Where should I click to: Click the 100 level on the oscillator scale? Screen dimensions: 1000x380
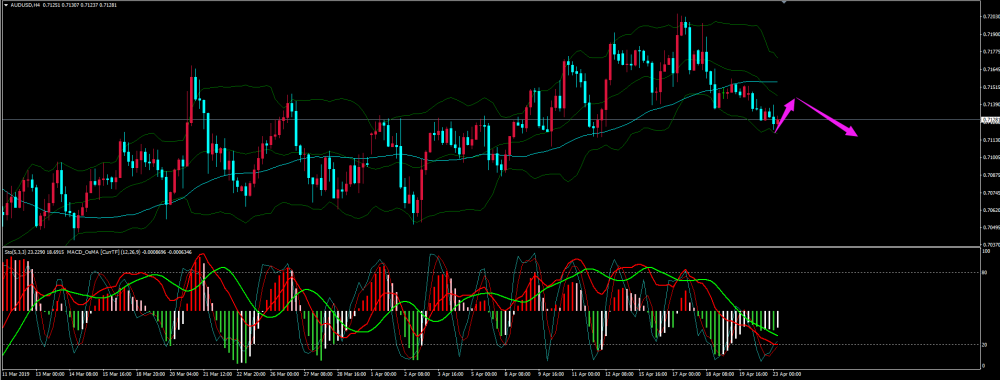987,251
